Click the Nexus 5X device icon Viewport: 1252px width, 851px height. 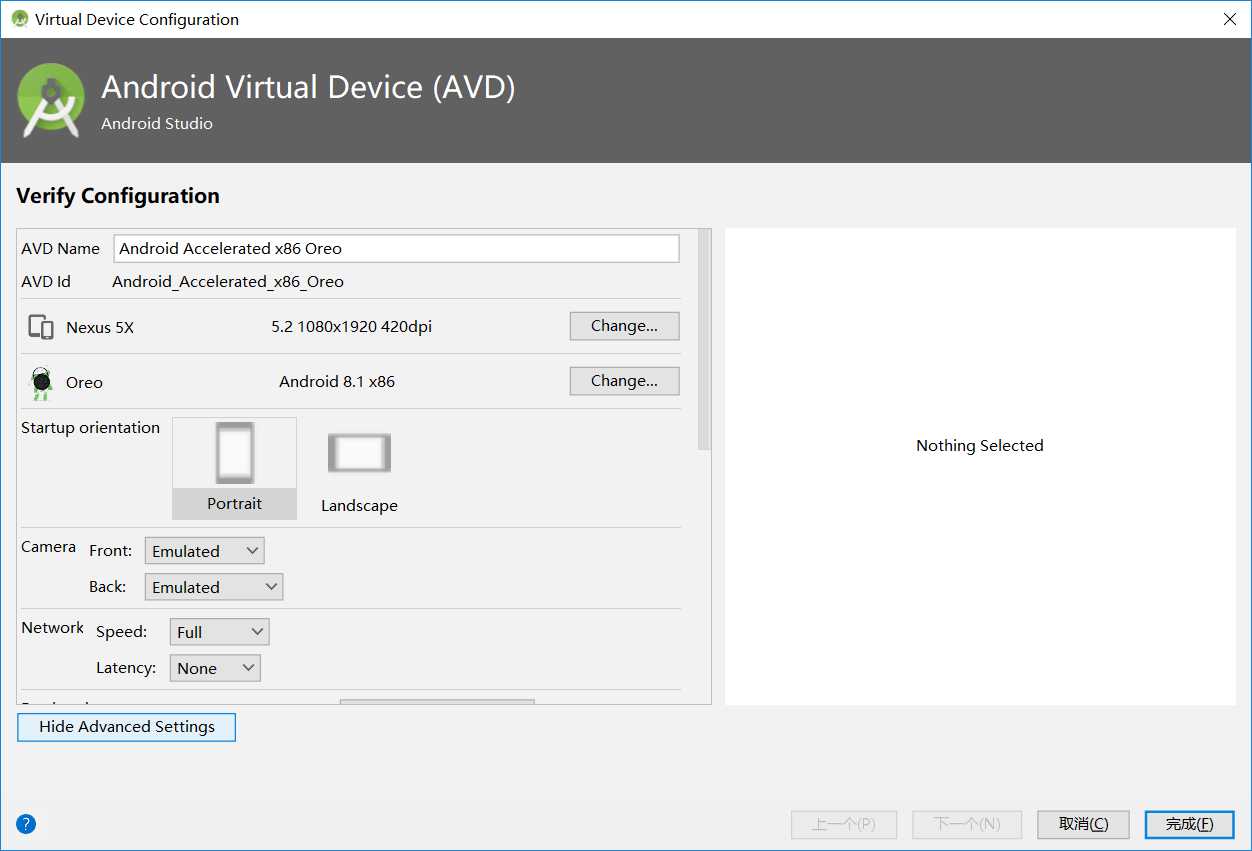[41, 327]
